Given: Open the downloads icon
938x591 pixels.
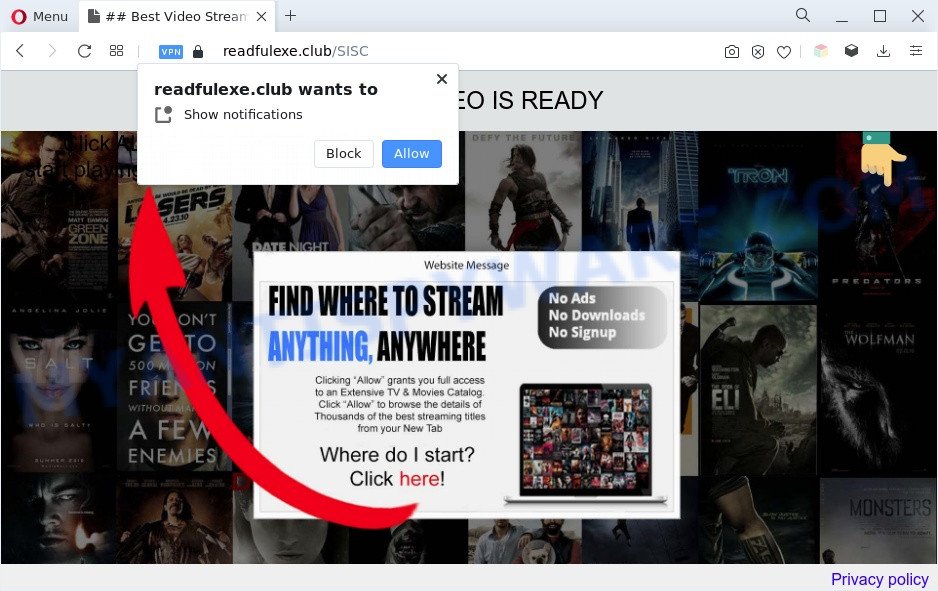Looking at the screenshot, I should pos(883,51).
